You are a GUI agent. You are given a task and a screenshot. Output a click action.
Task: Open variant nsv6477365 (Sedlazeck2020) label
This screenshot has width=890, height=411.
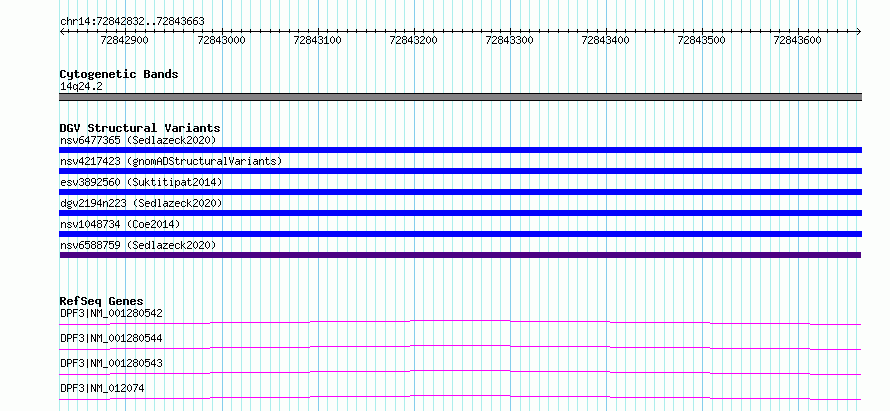(138, 140)
